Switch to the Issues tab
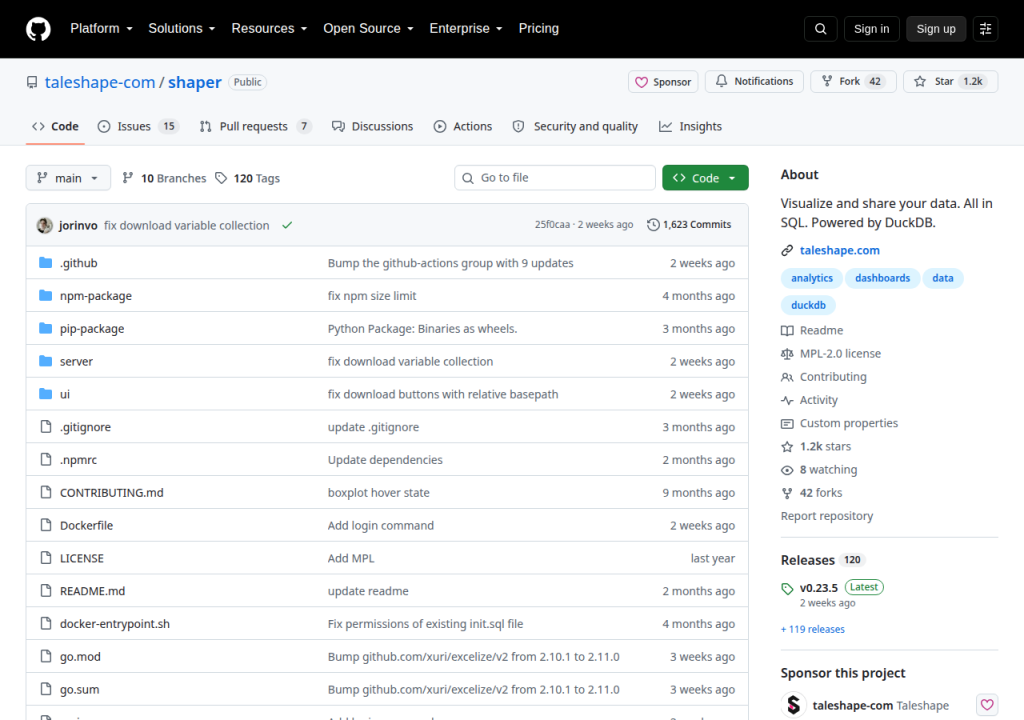Viewport: 1024px width, 720px height. click(139, 127)
